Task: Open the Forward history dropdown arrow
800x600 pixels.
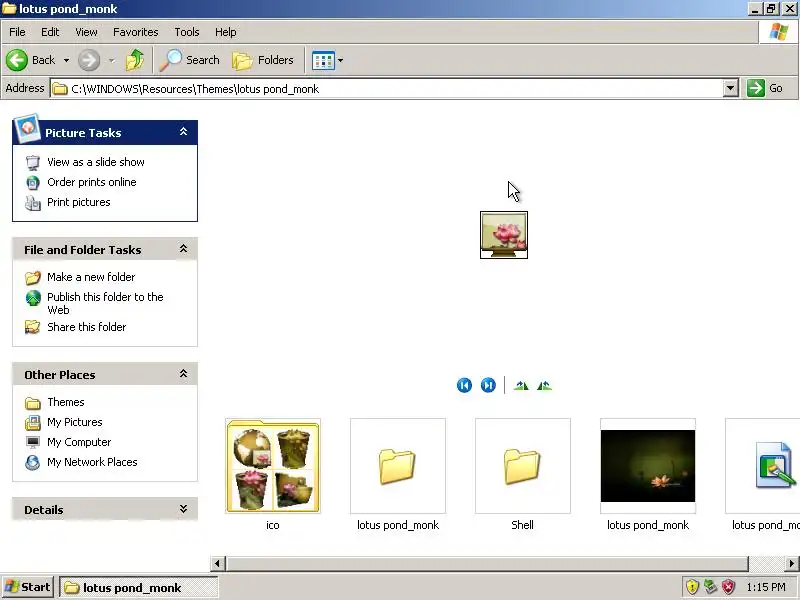Action: pos(112,60)
